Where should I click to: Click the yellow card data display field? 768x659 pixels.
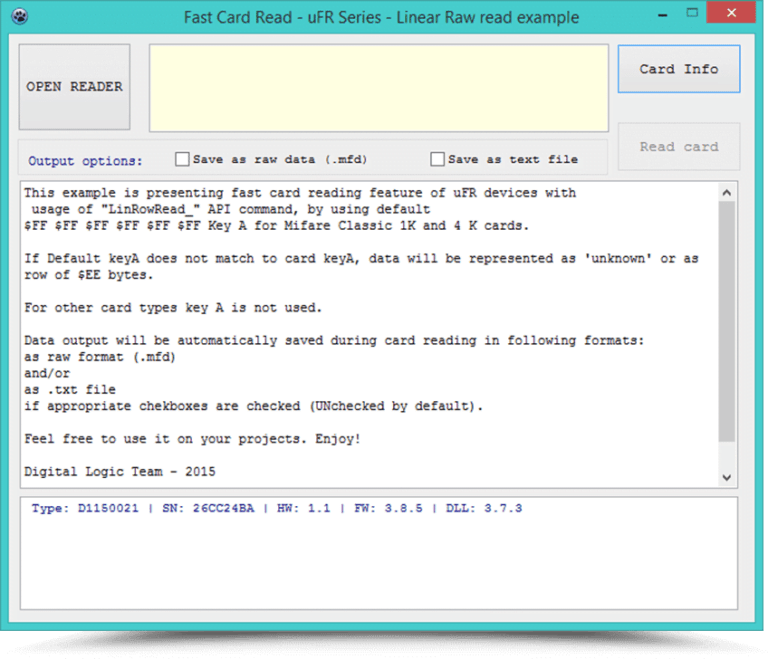coord(379,88)
